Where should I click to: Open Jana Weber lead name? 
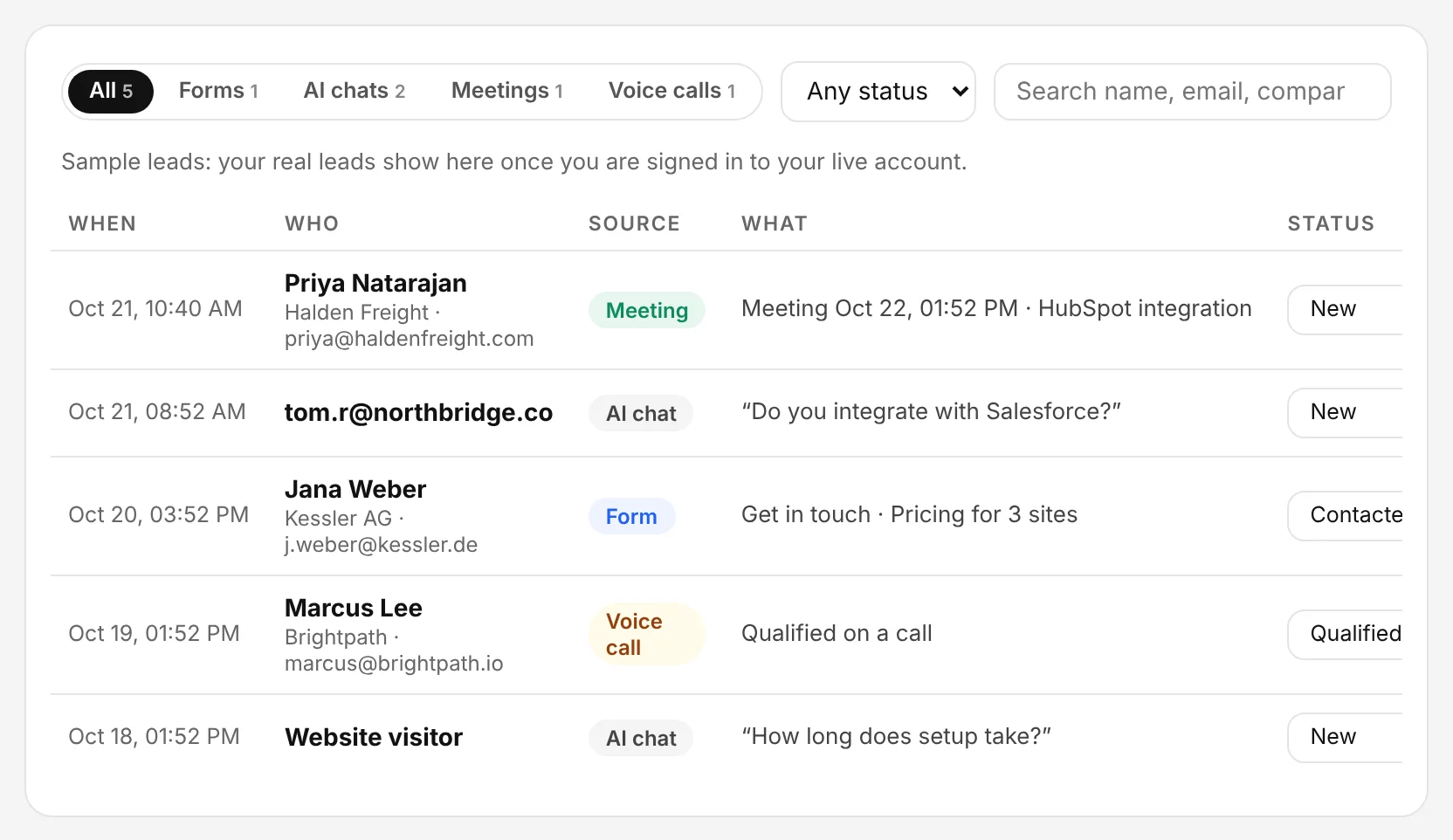click(355, 489)
